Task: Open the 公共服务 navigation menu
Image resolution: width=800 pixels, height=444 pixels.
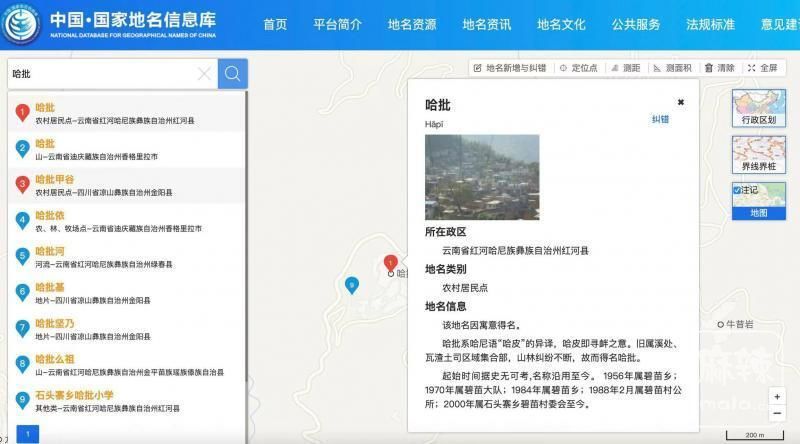Action: click(636, 25)
